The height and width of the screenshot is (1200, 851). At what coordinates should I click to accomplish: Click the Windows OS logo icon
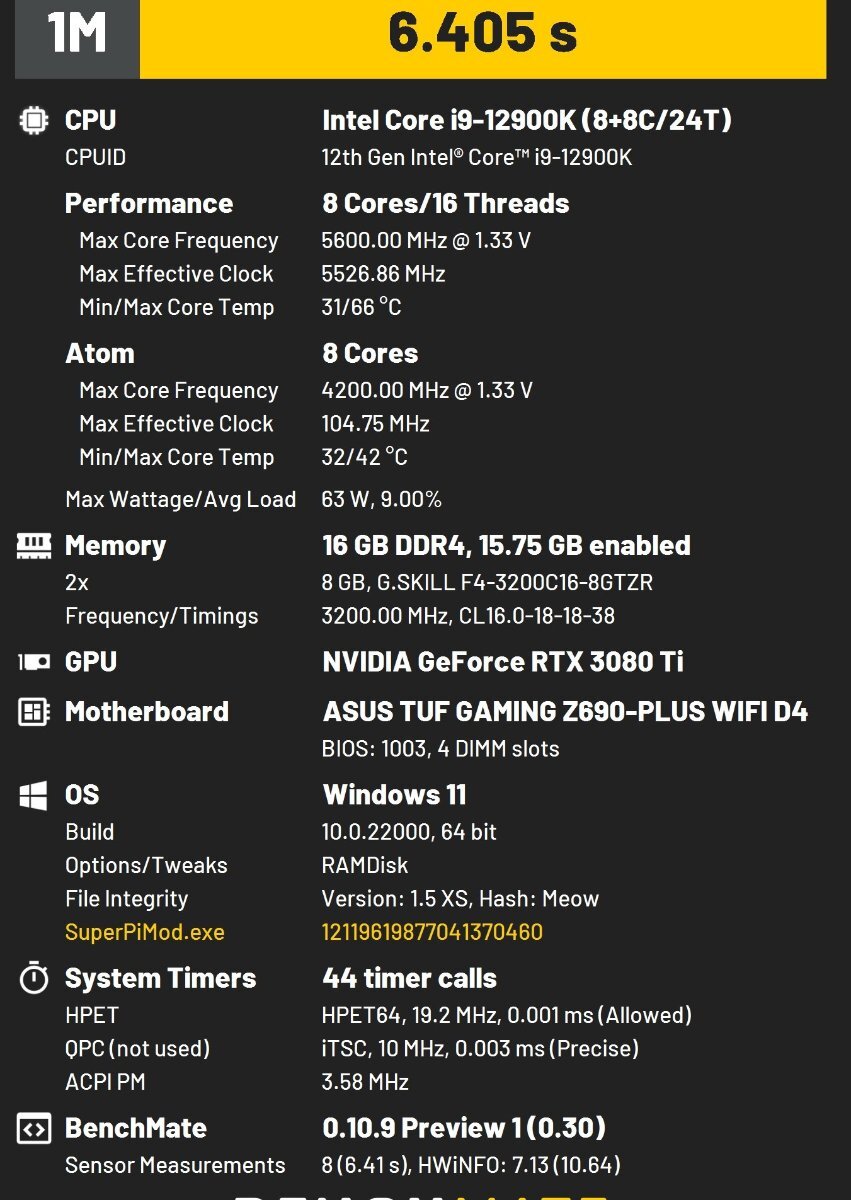pyautogui.click(x=34, y=795)
